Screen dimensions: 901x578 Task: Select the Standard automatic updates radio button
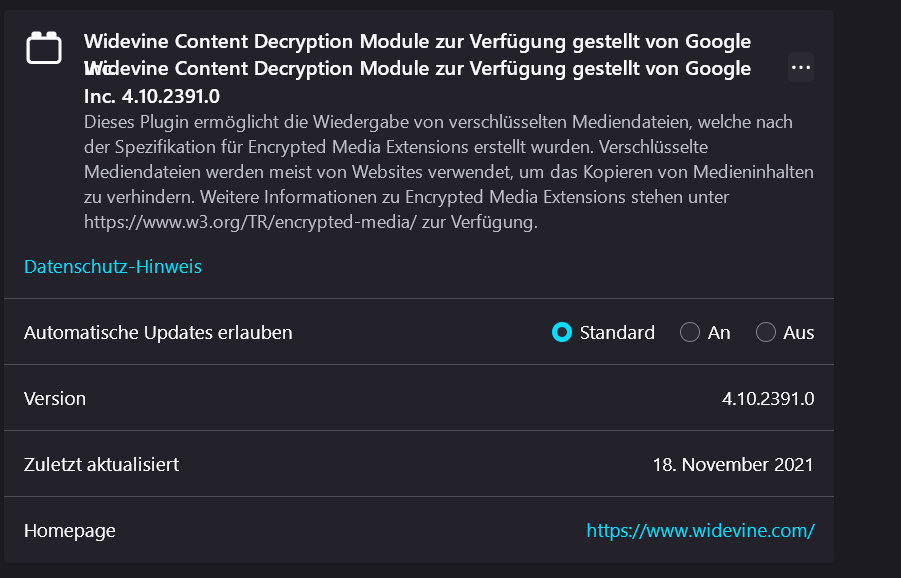[562, 332]
